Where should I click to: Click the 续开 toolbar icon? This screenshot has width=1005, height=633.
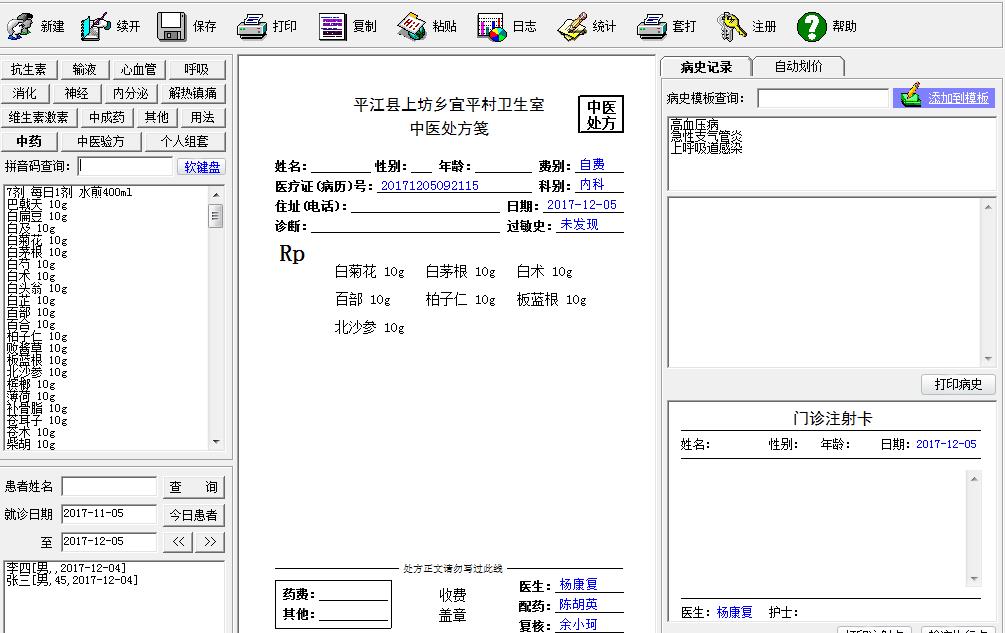pyautogui.click(x=96, y=26)
